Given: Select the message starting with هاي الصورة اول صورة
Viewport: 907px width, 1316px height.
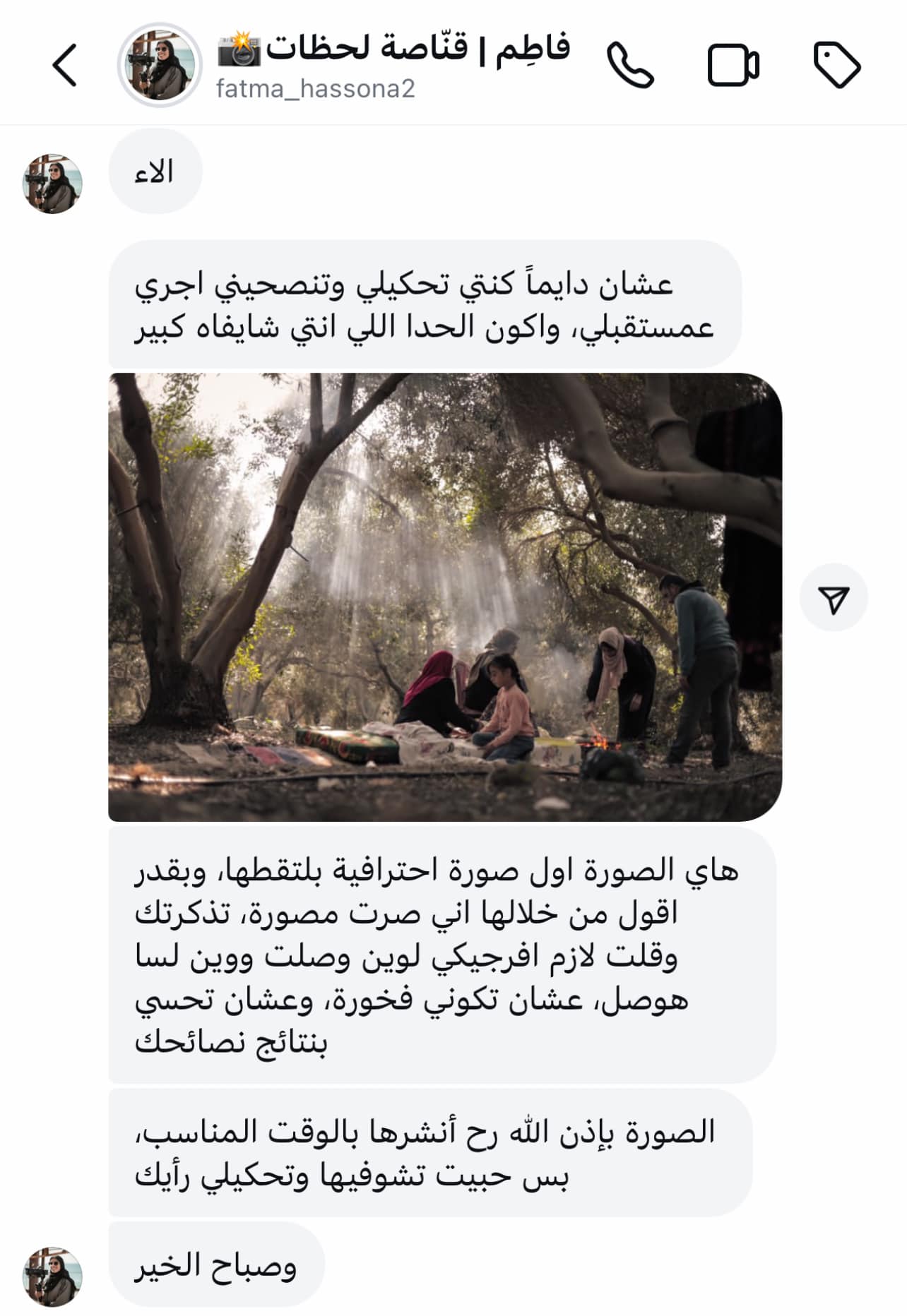Looking at the screenshot, I should point(442,956).
